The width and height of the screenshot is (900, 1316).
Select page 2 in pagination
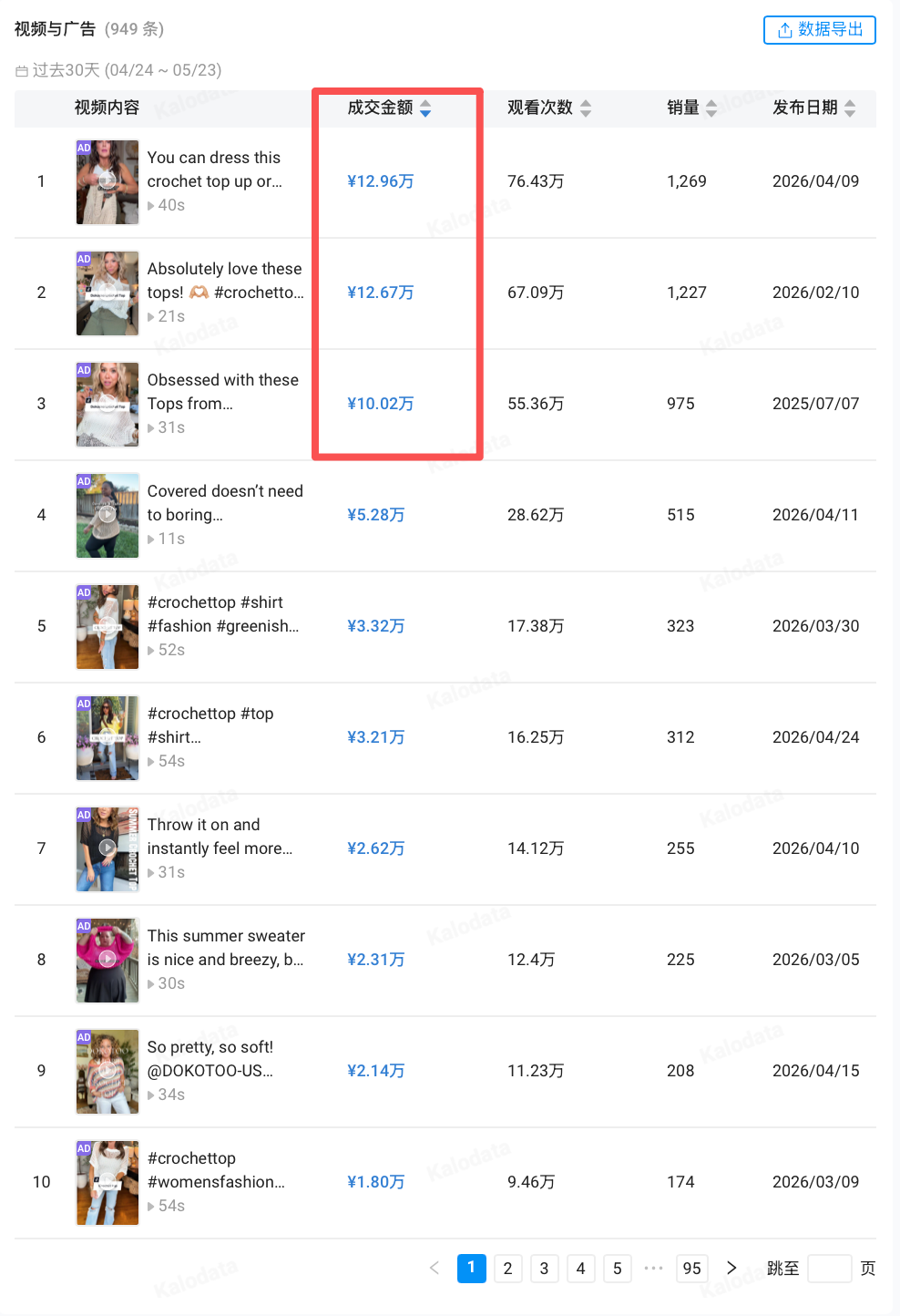(507, 1268)
